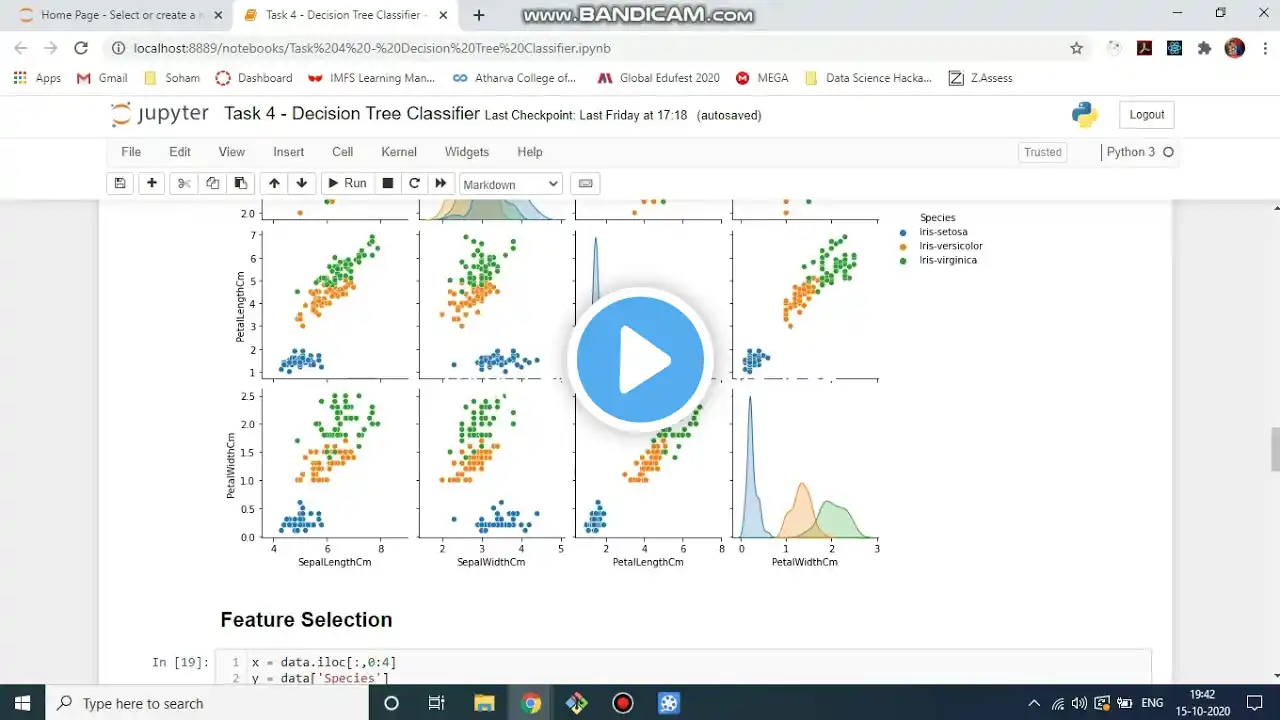Open the Global Edufest 2020 bookmark
This screenshot has height=720, width=1280.
click(x=659, y=78)
